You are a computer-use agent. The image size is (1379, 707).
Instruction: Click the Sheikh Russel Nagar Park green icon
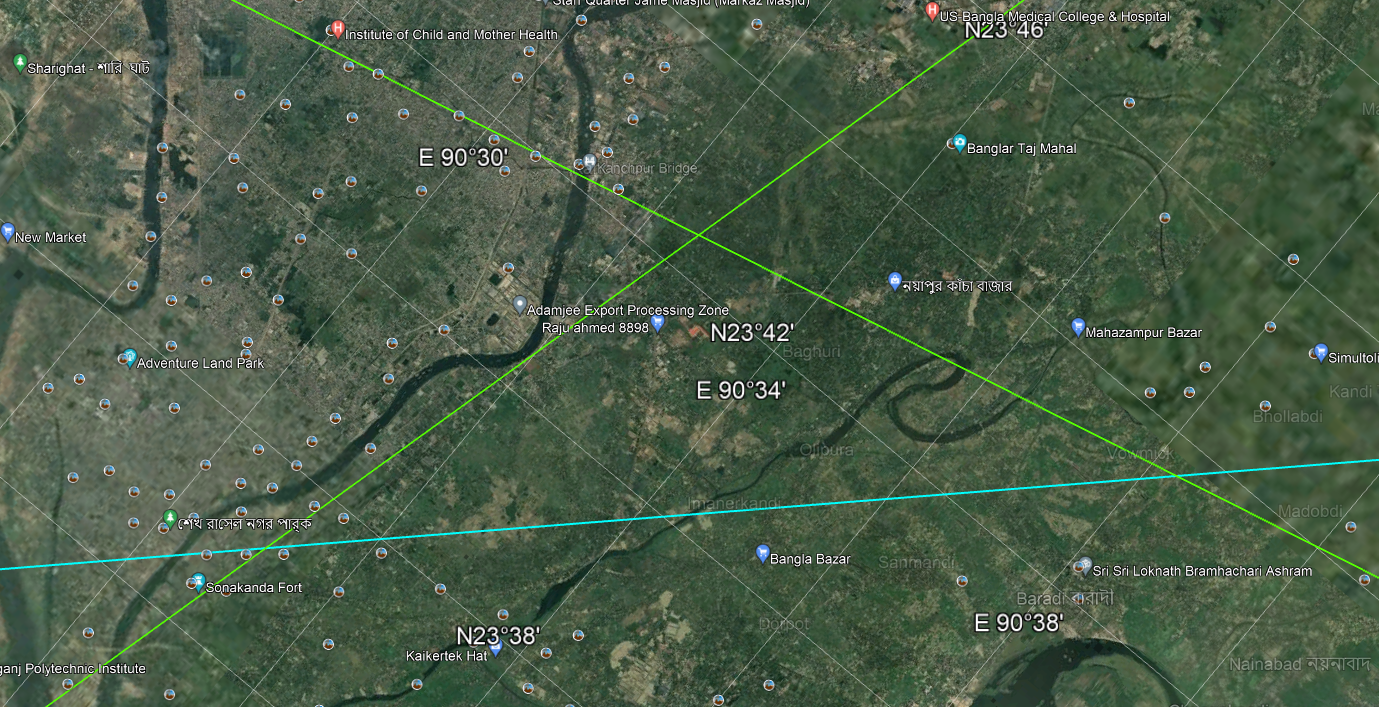169,519
